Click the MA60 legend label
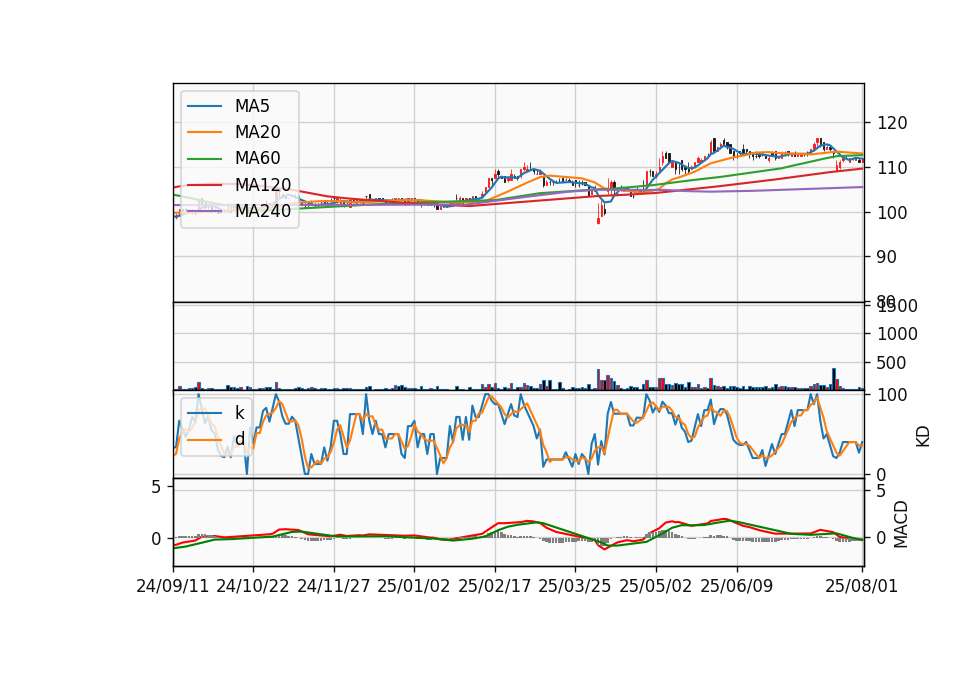This screenshot has width=960, height=690. point(258,158)
